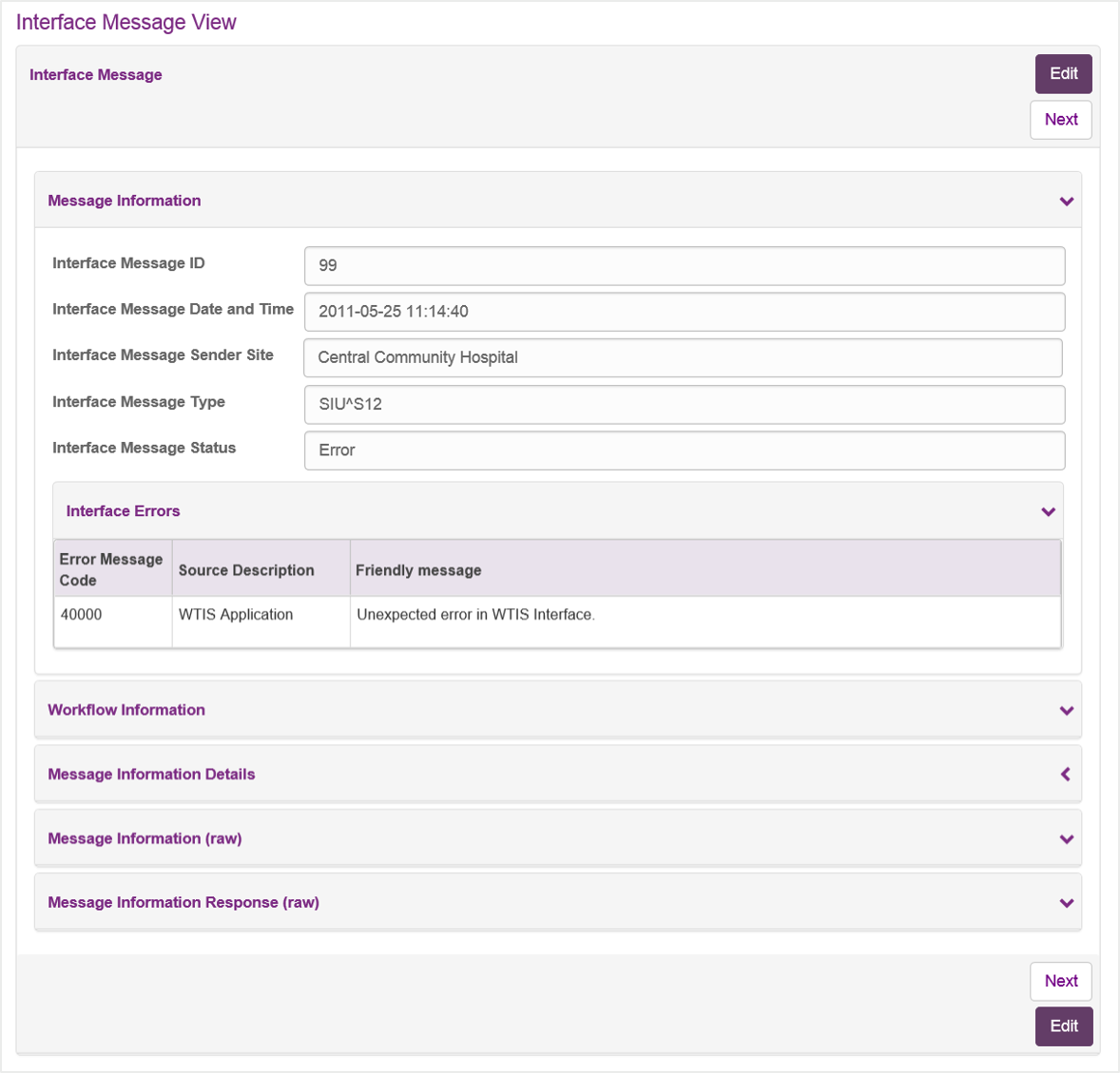Click the Error Message Code column header
The width and height of the screenshot is (1120, 1073).
(x=113, y=569)
